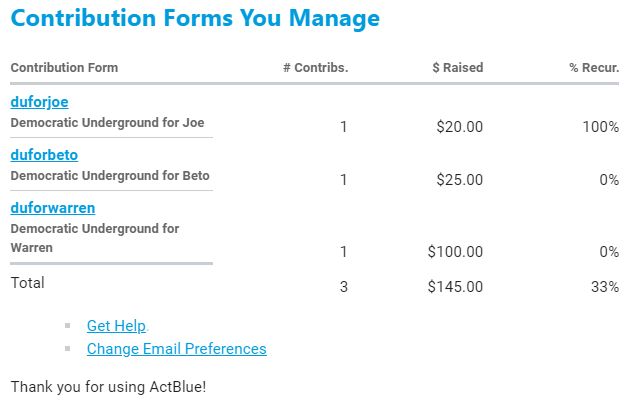The width and height of the screenshot is (625, 402).
Task: Click the Get Help link
Action: point(116,325)
